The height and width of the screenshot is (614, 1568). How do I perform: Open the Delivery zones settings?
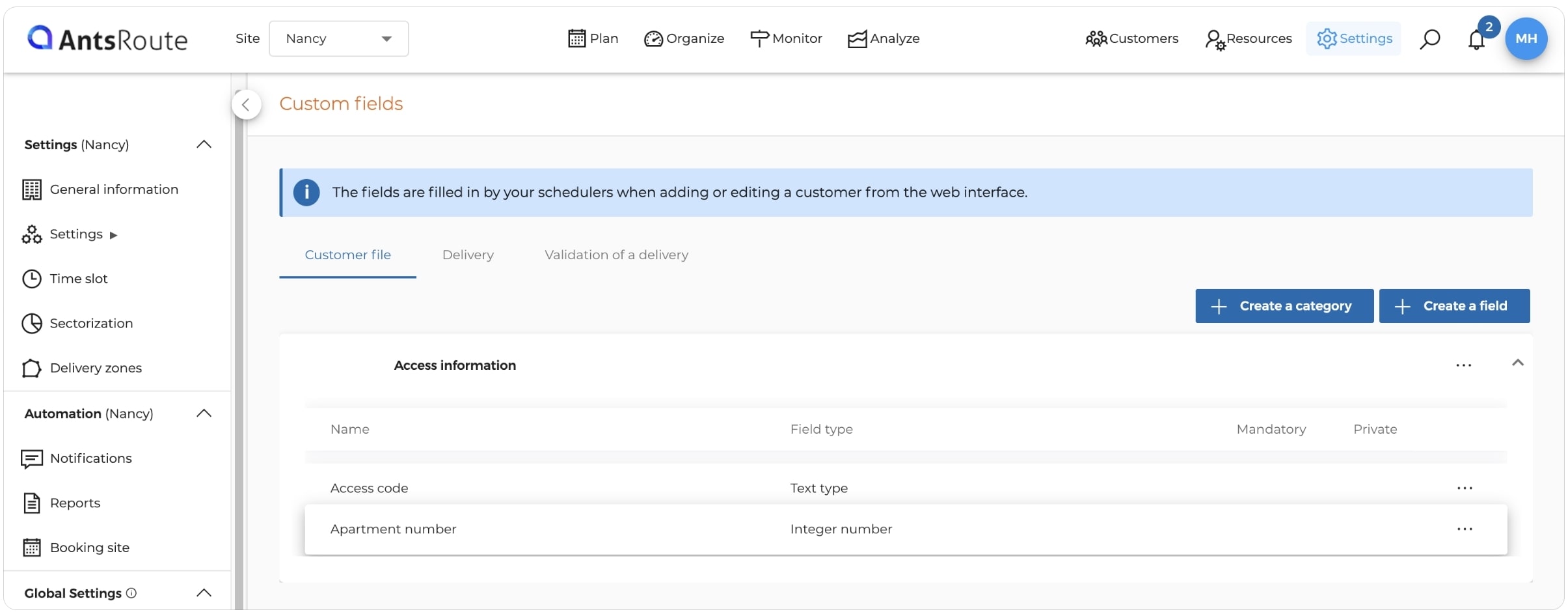point(82,368)
